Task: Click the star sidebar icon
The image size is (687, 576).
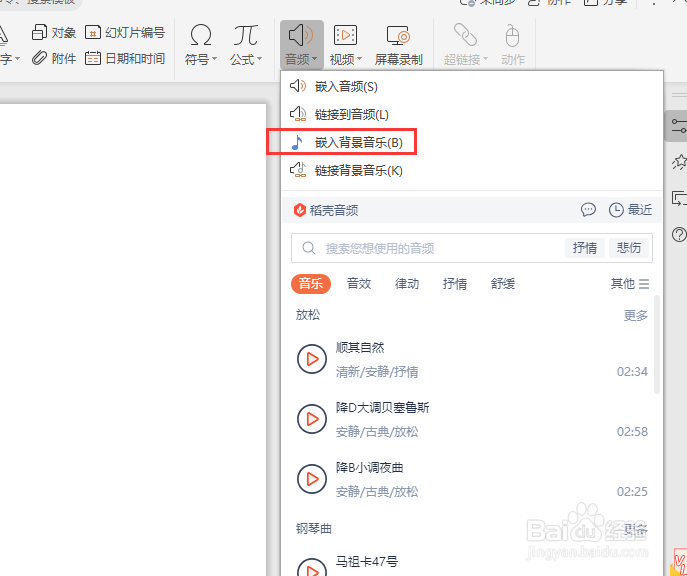Action: (x=679, y=162)
